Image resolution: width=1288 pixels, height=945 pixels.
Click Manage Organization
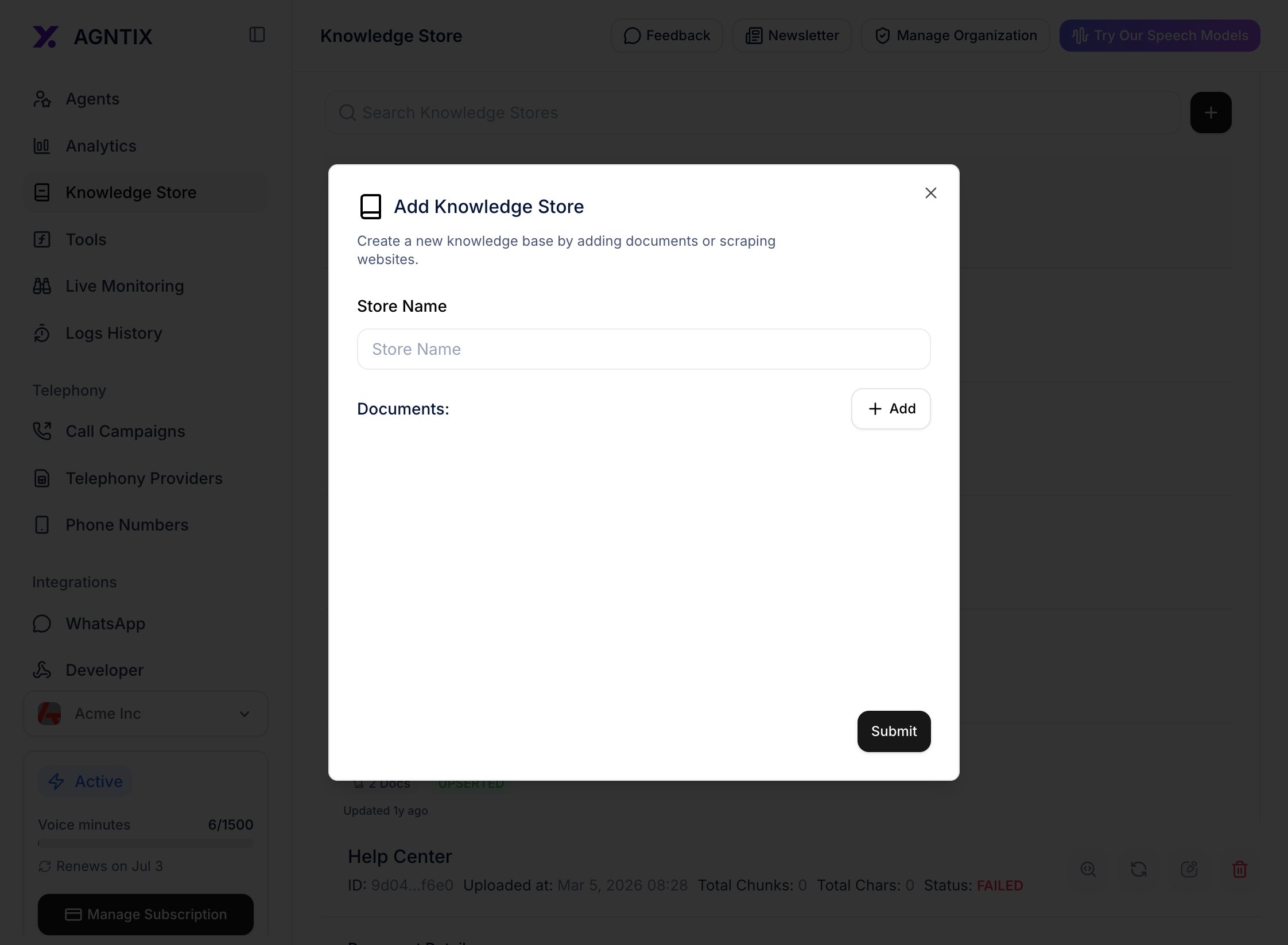(955, 36)
